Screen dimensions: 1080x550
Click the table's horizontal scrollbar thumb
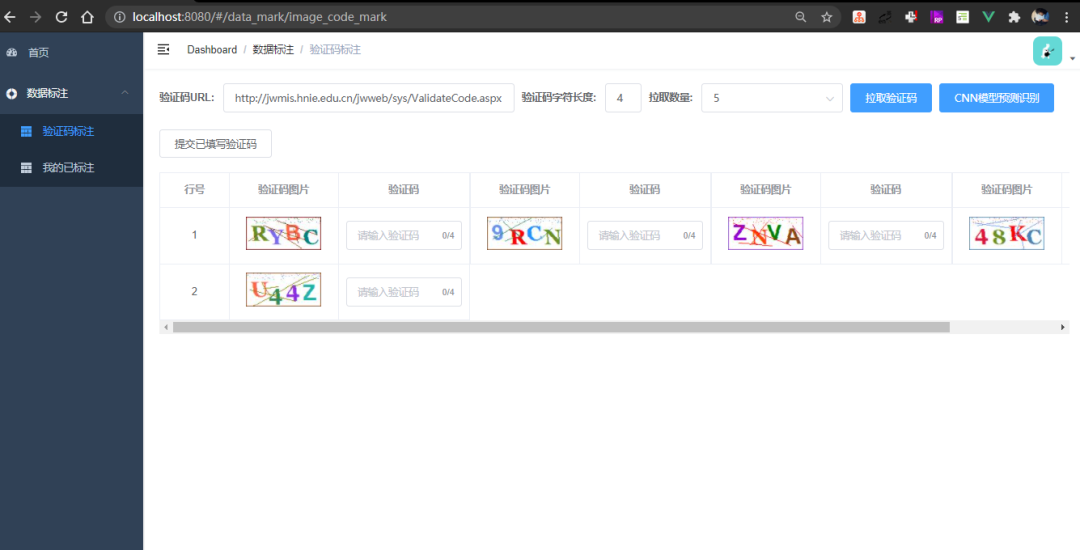click(x=561, y=327)
